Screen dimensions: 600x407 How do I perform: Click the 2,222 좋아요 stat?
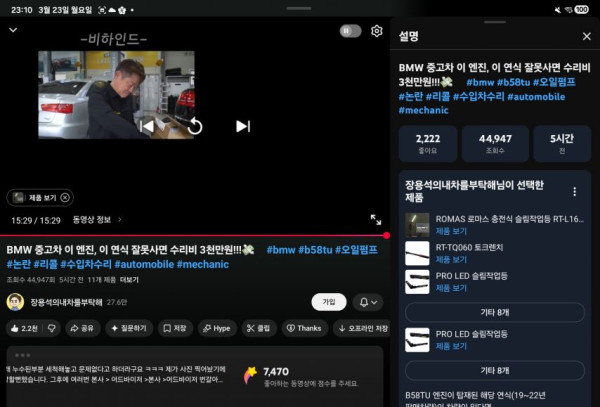point(428,143)
